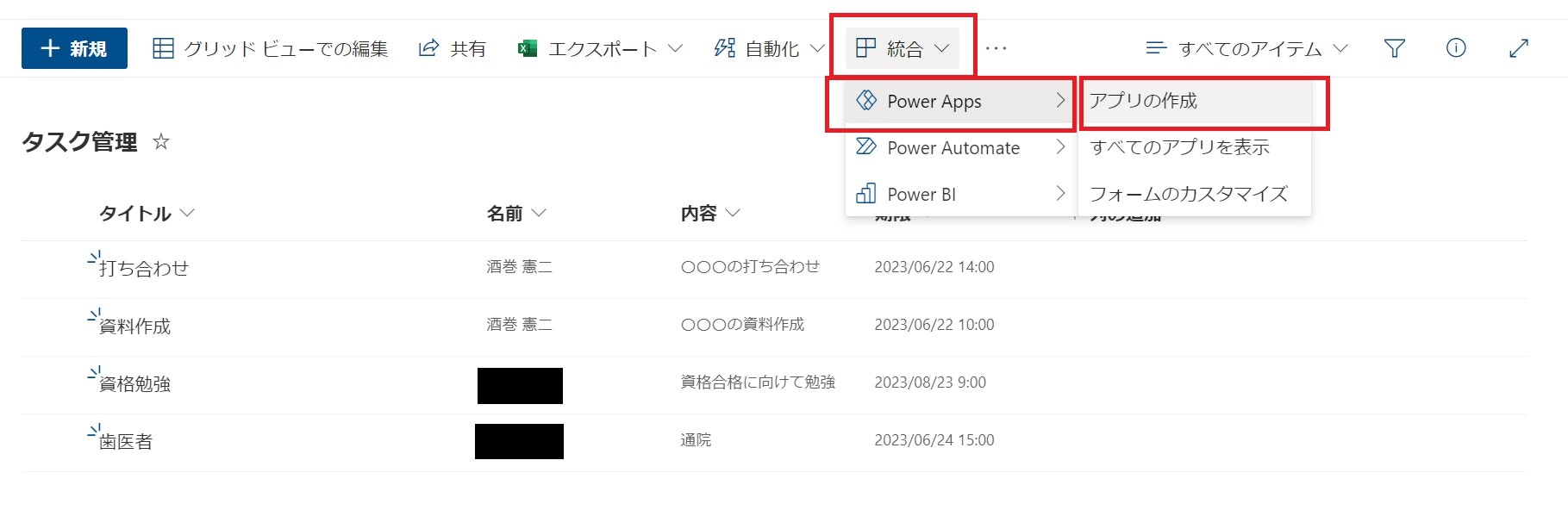1568x510 pixels.
Task: Select Power Automate menu entry
Action: 960,147
